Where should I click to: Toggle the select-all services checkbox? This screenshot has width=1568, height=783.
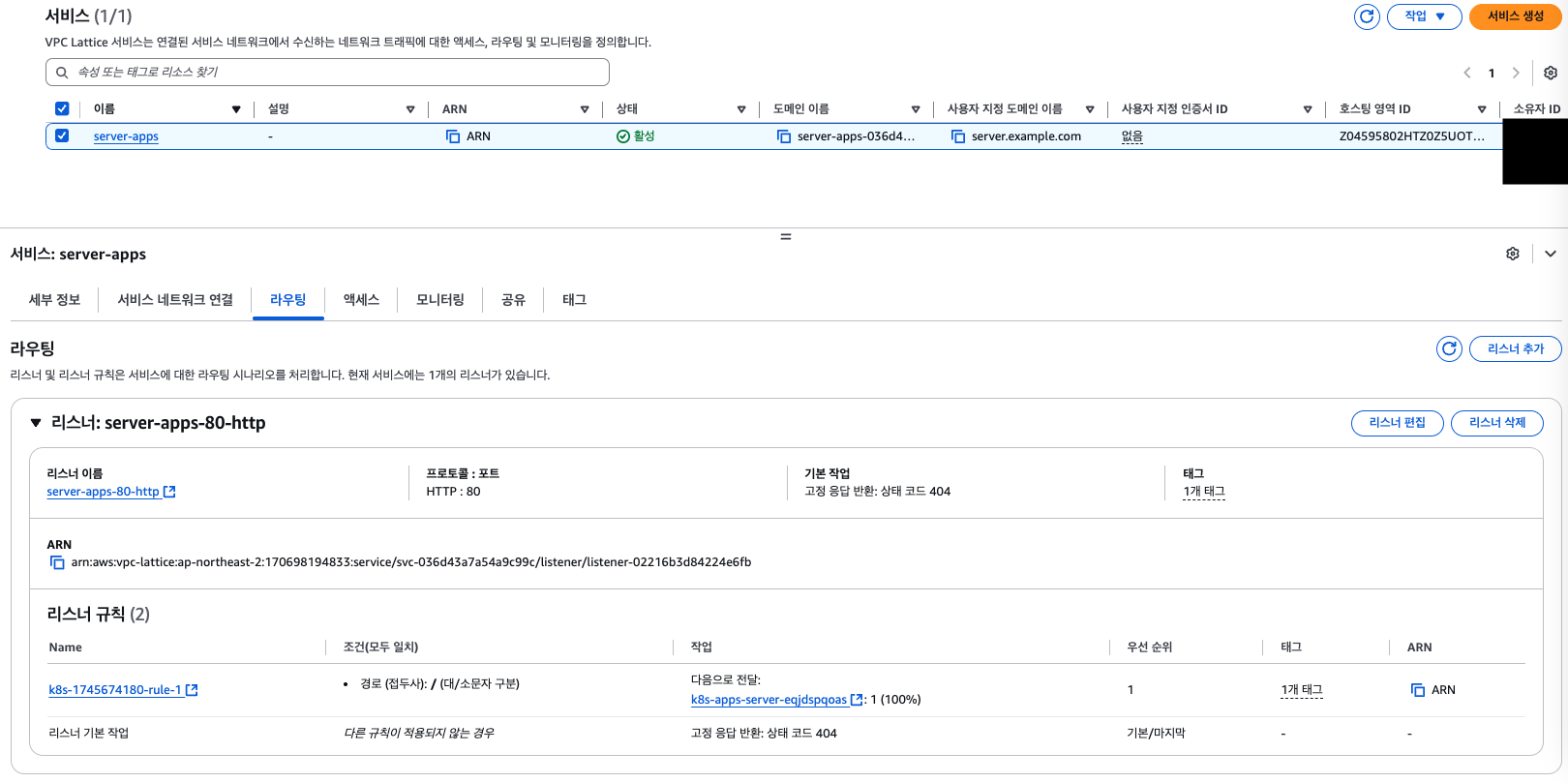tap(62, 108)
